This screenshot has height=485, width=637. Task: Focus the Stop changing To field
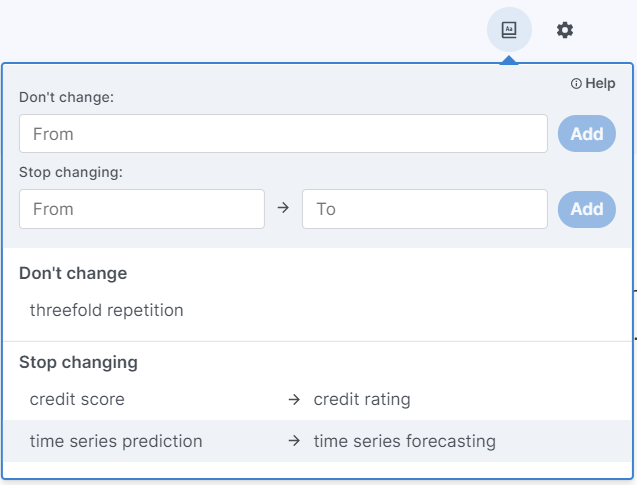pos(425,209)
